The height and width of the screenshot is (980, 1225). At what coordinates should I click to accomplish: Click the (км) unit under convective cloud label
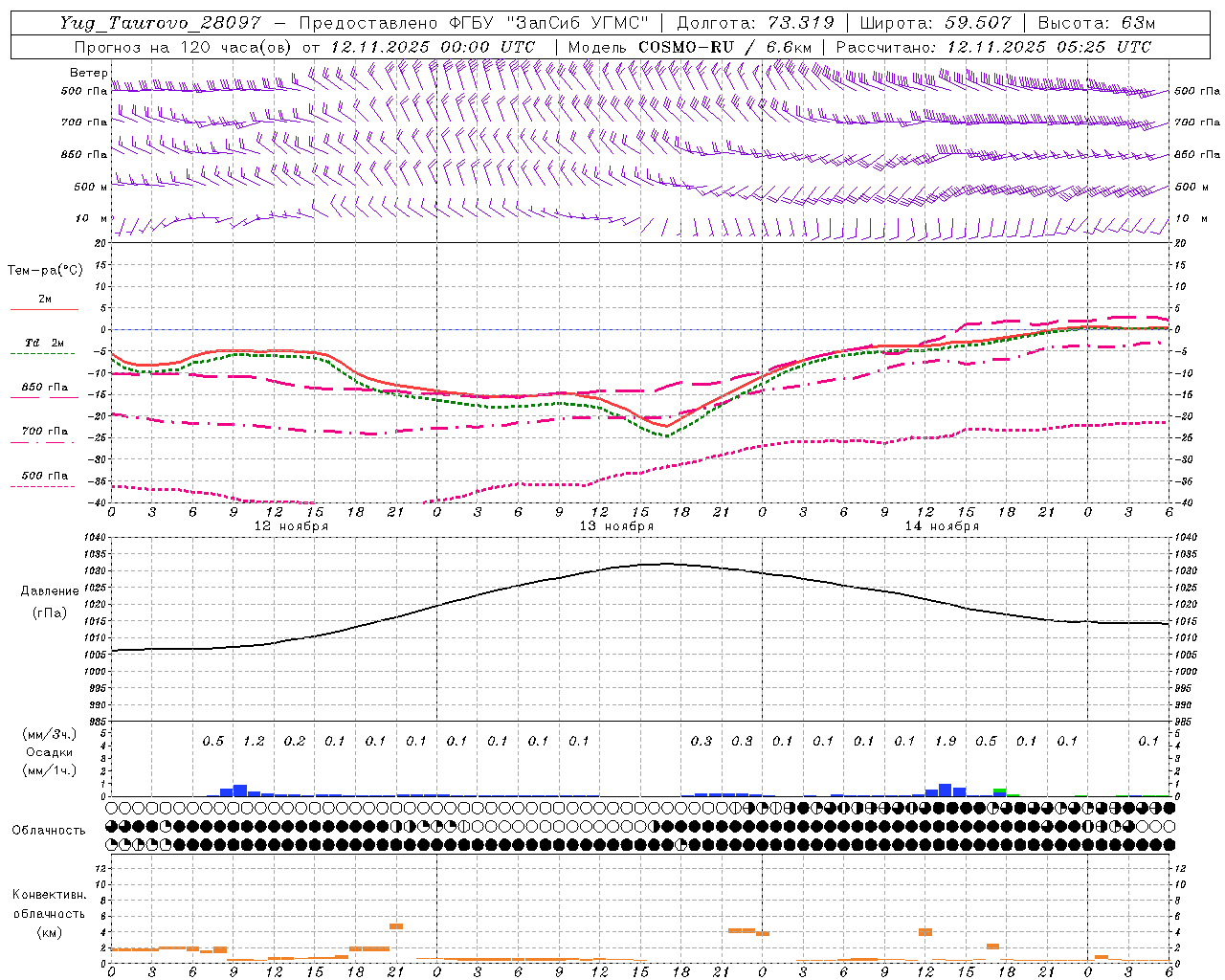click(49, 932)
